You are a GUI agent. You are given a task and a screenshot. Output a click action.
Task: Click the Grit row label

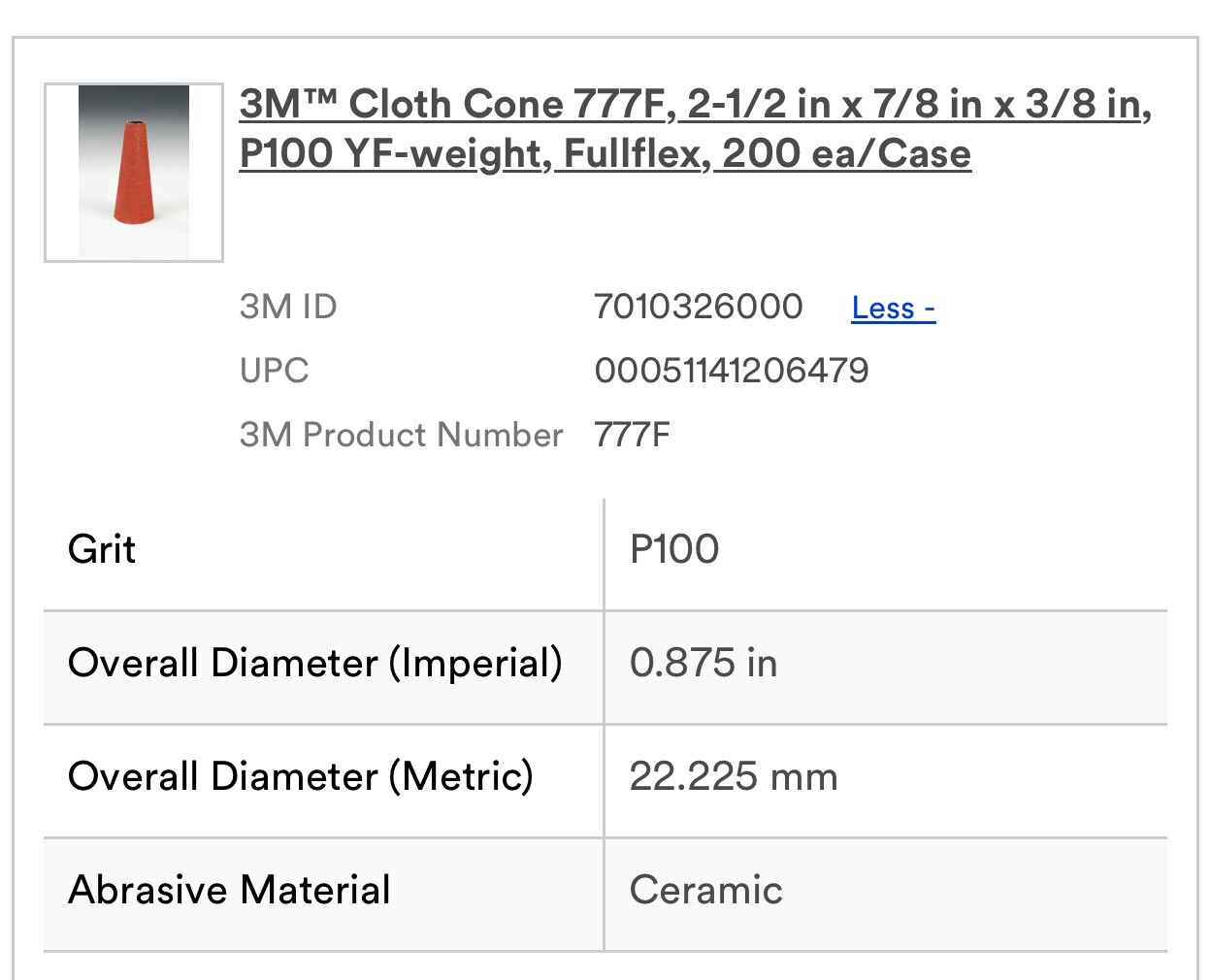pyautogui.click(x=102, y=550)
